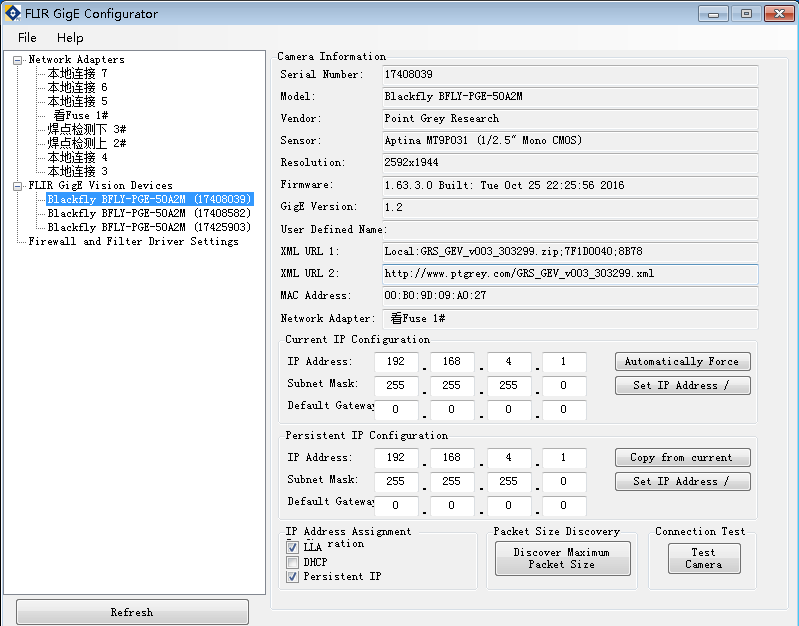Click the Sensor field
The width and height of the screenshot is (799, 626).
[x=570, y=141]
